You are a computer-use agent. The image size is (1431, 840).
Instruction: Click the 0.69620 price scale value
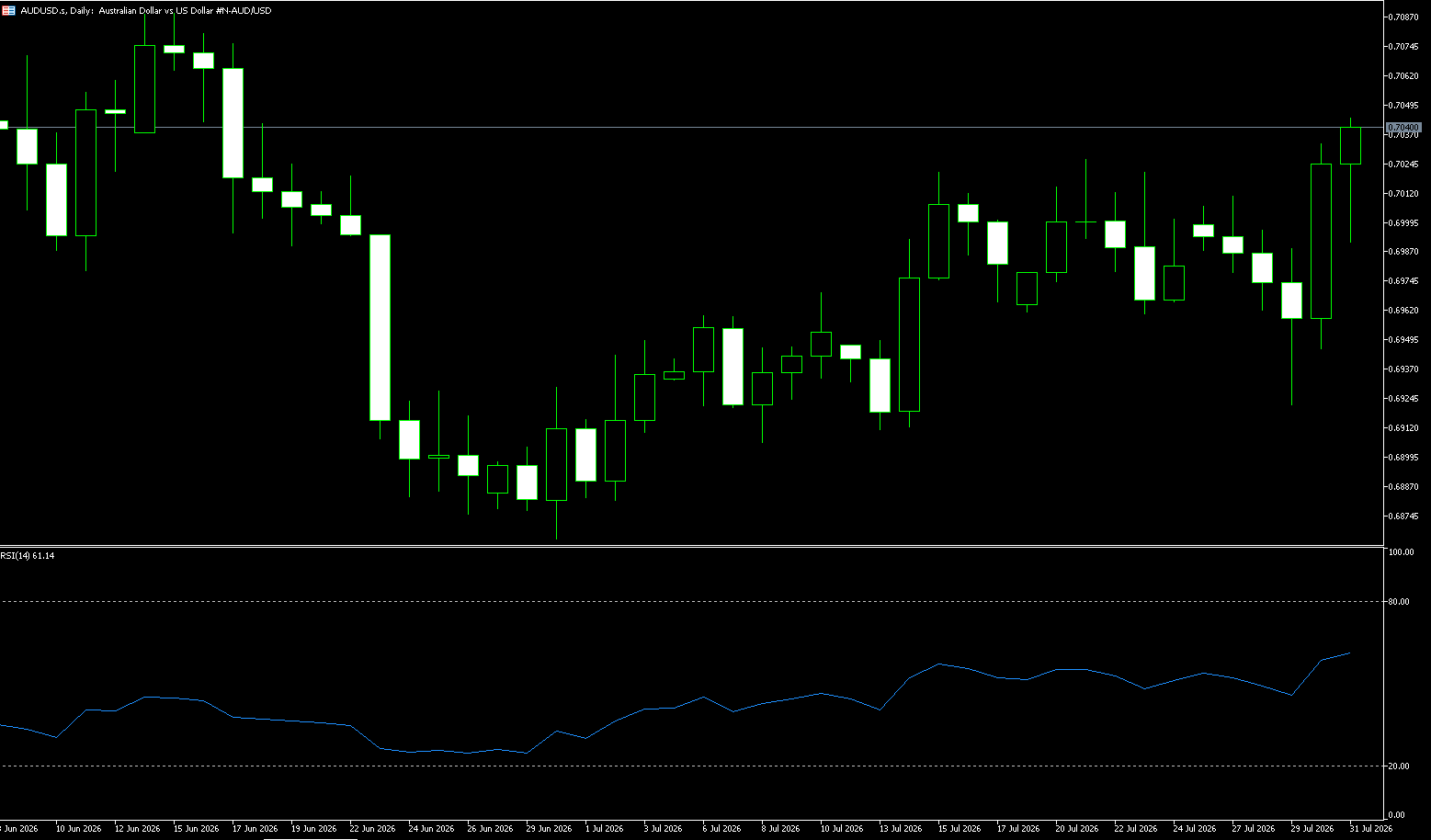pyautogui.click(x=1404, y=311)
